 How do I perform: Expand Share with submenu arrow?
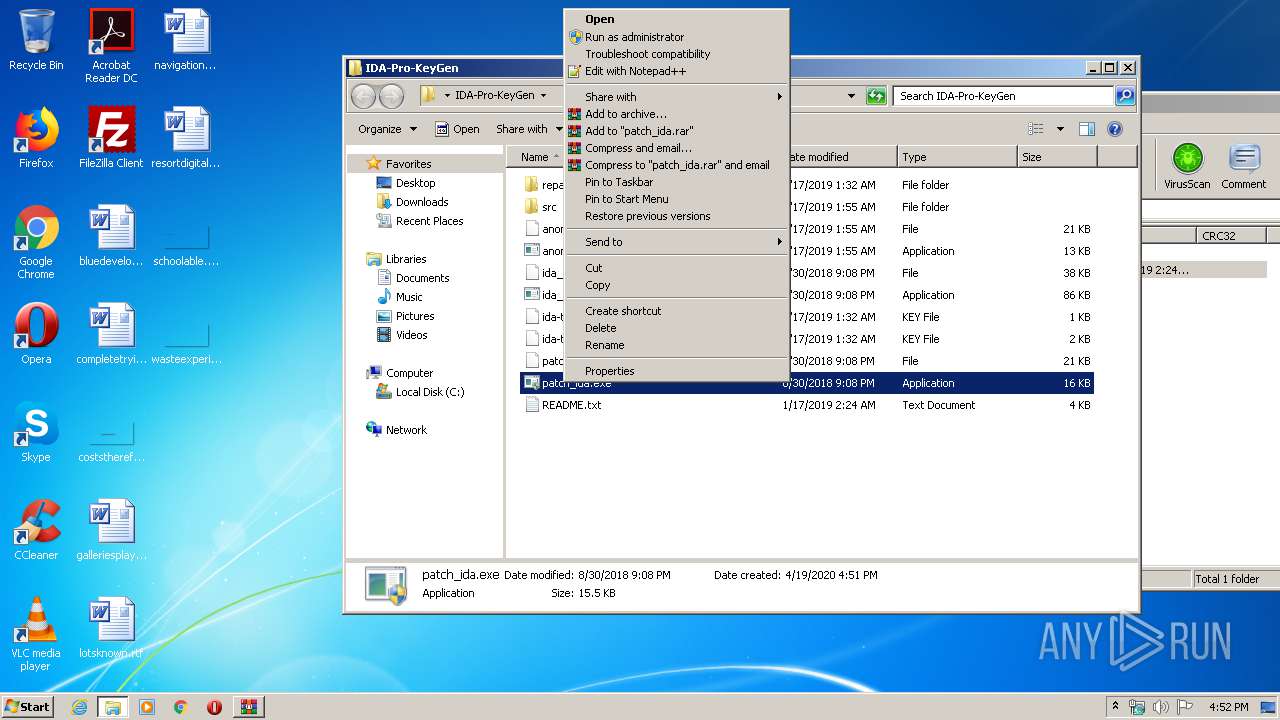click(779, 97)
